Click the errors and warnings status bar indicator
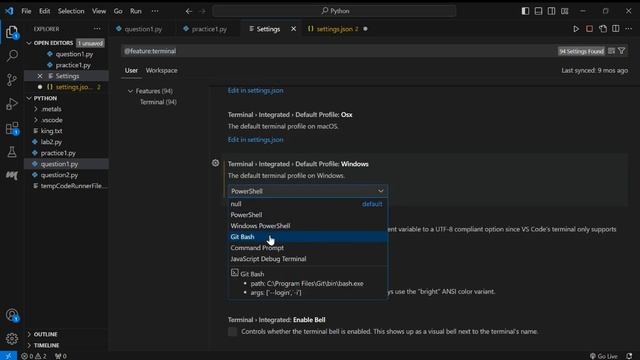 (x=34, y=356)
